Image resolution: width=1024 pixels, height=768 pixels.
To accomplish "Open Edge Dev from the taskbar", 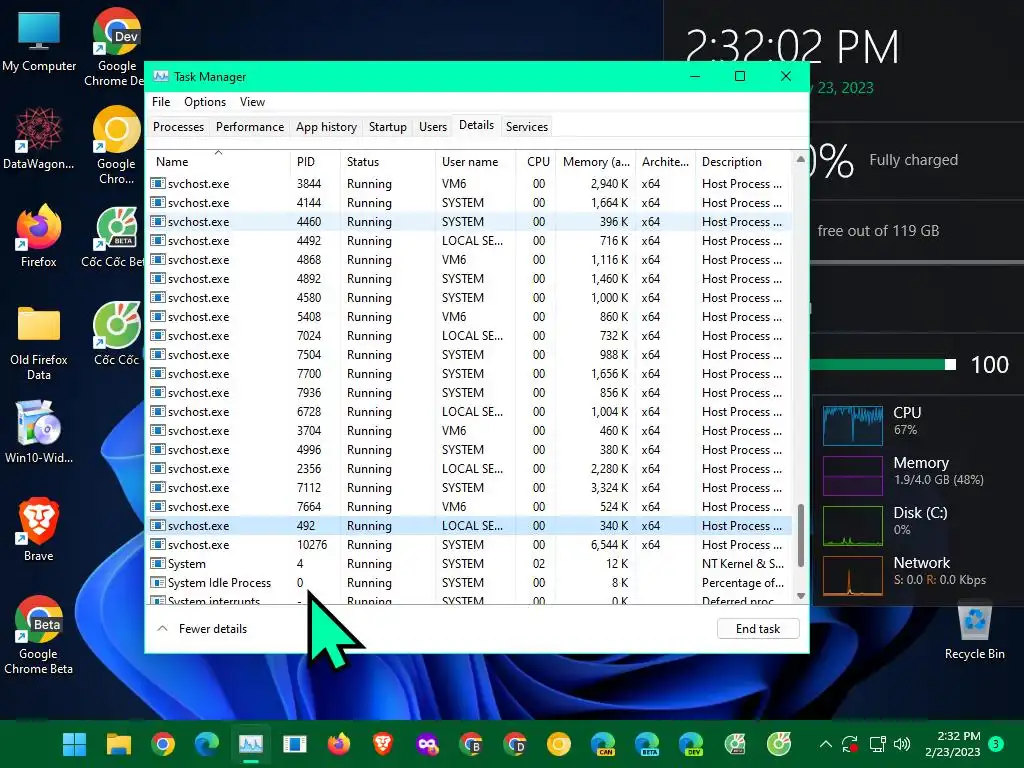I will point(690,744).
